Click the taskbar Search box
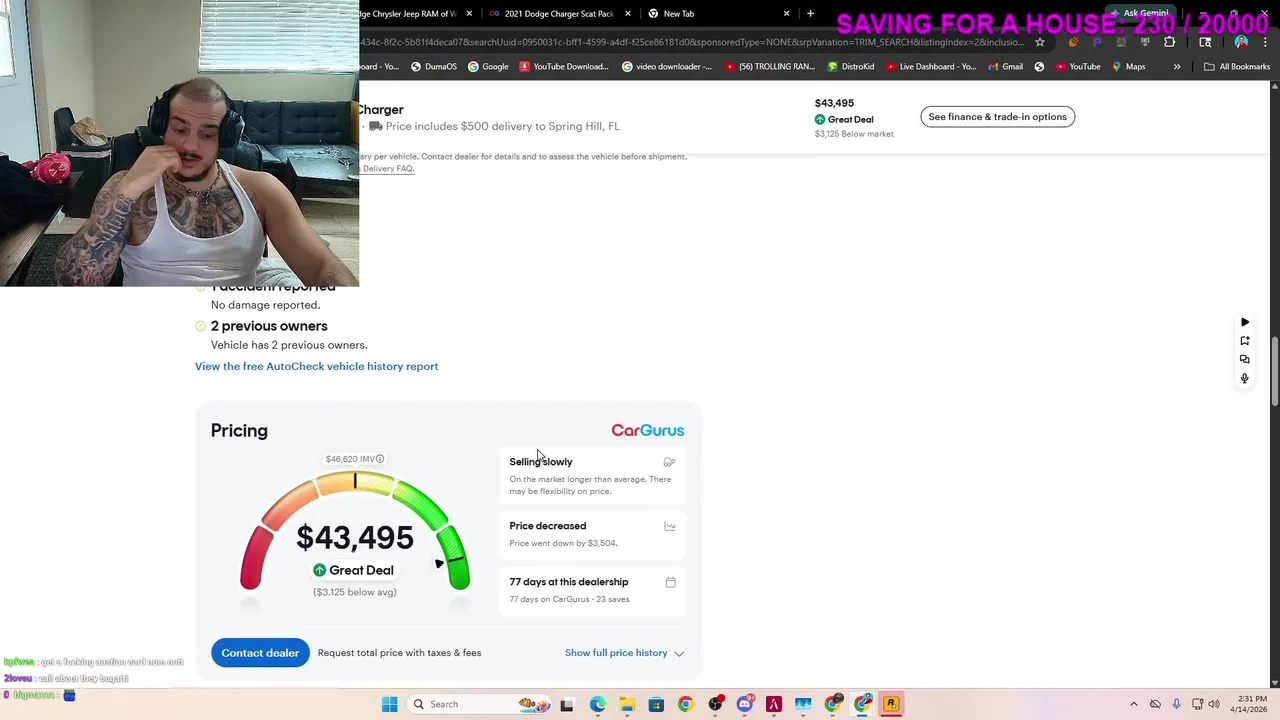The width and height of the screenshot is (1280, 720). coord(477,704)
